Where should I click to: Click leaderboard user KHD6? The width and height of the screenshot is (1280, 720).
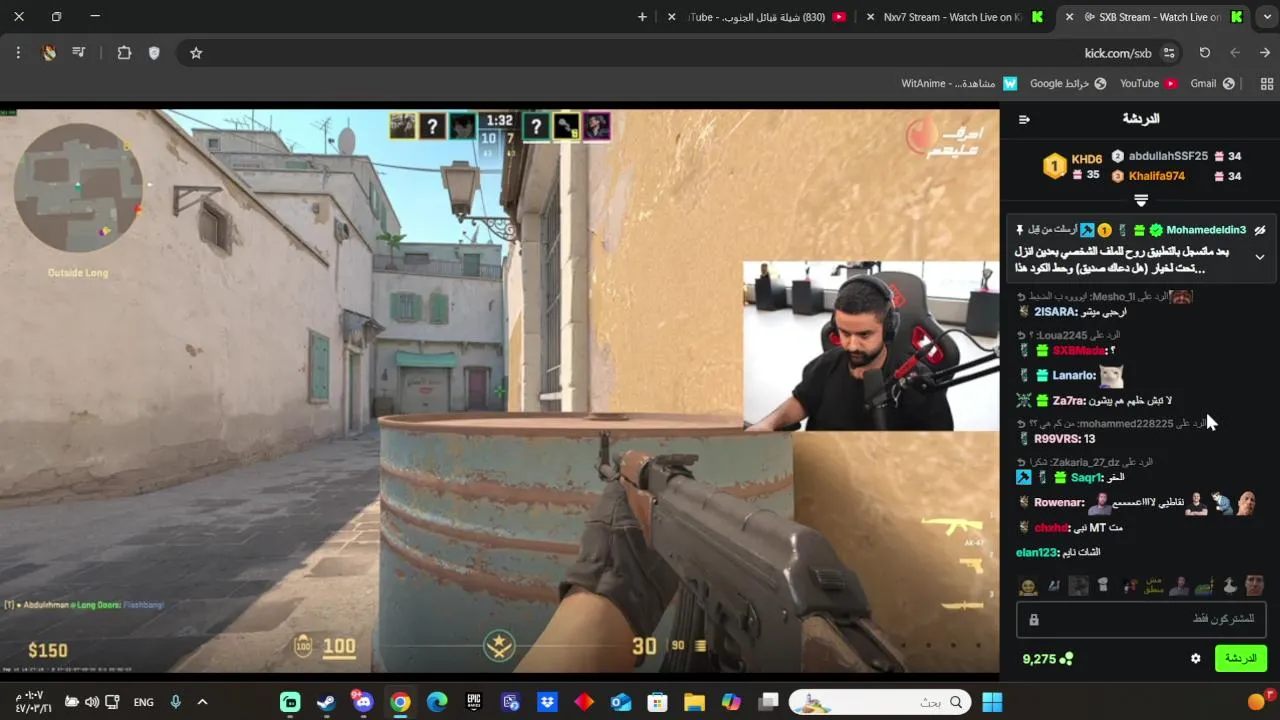tap(1086, 159)
